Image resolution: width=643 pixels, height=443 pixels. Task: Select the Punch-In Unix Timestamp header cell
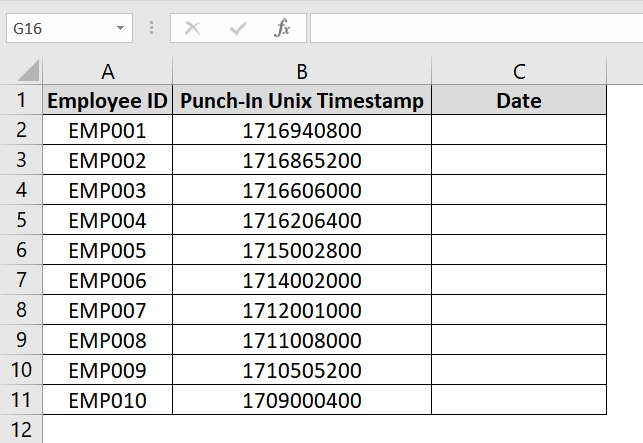(x=302, y=100)
